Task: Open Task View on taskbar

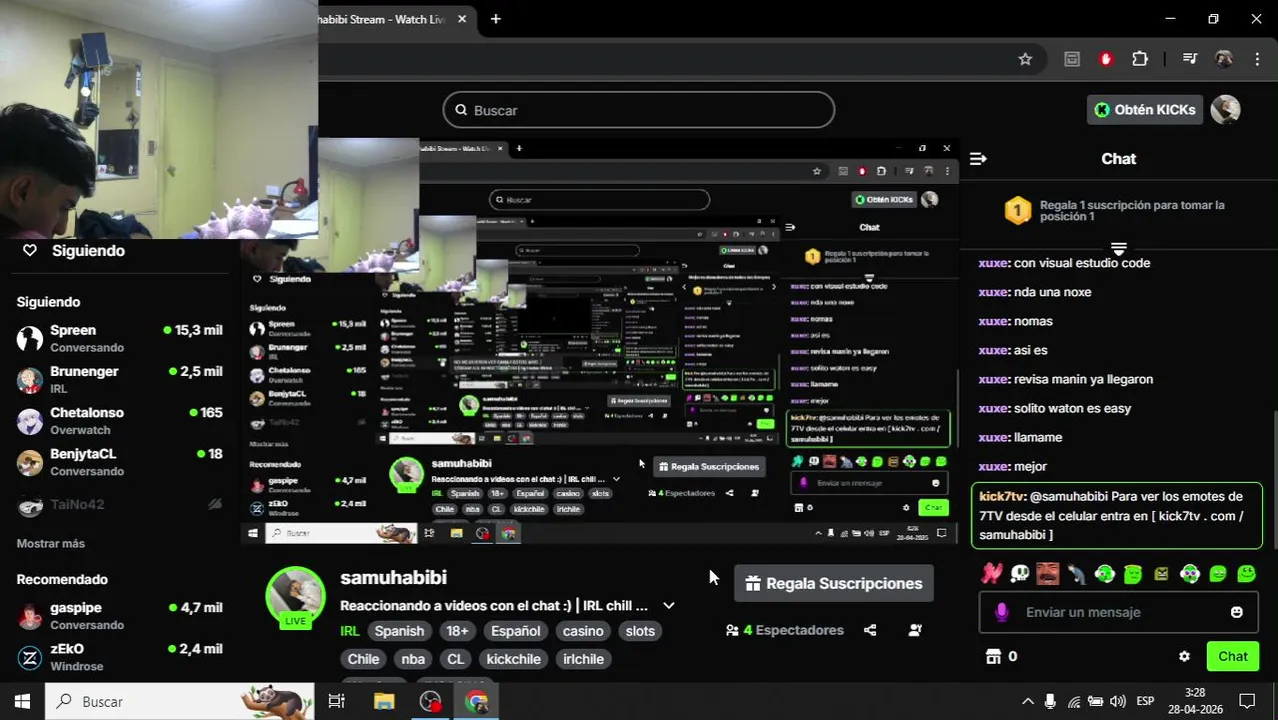Action: click(337, 701)
